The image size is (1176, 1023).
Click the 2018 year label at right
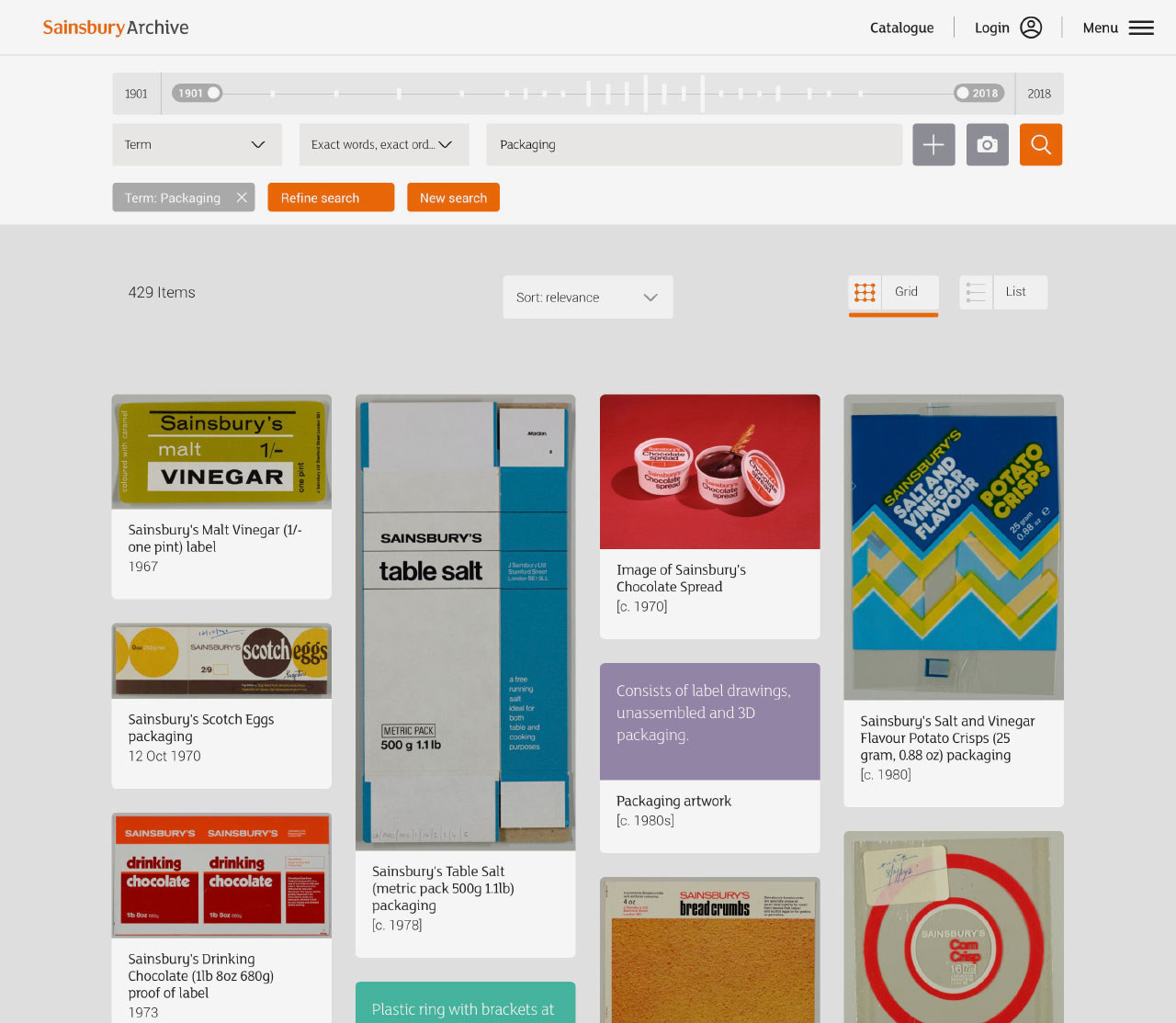coord(1039,94)
